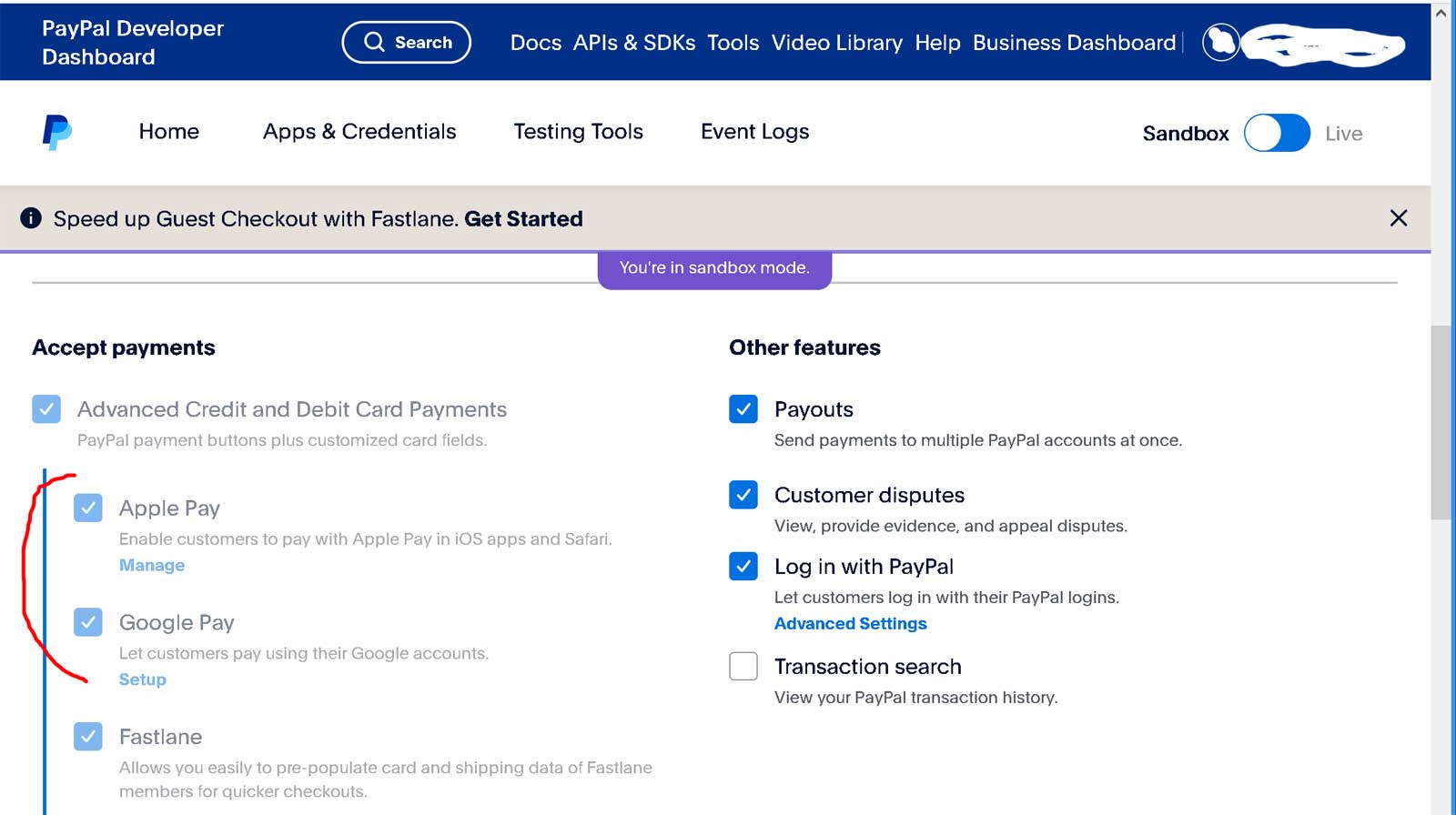The image size is (1456, 815).
Task: Uncheck the Customer disputes checkbox
Action: pos(743,495)
